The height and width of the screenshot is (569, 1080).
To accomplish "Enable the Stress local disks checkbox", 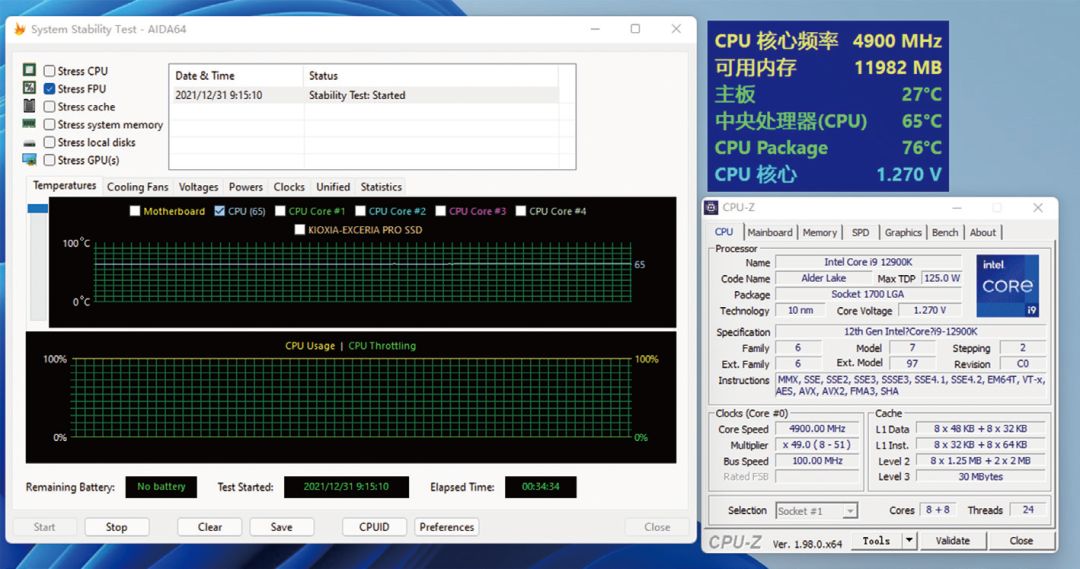I will click(x=50, y=143).
